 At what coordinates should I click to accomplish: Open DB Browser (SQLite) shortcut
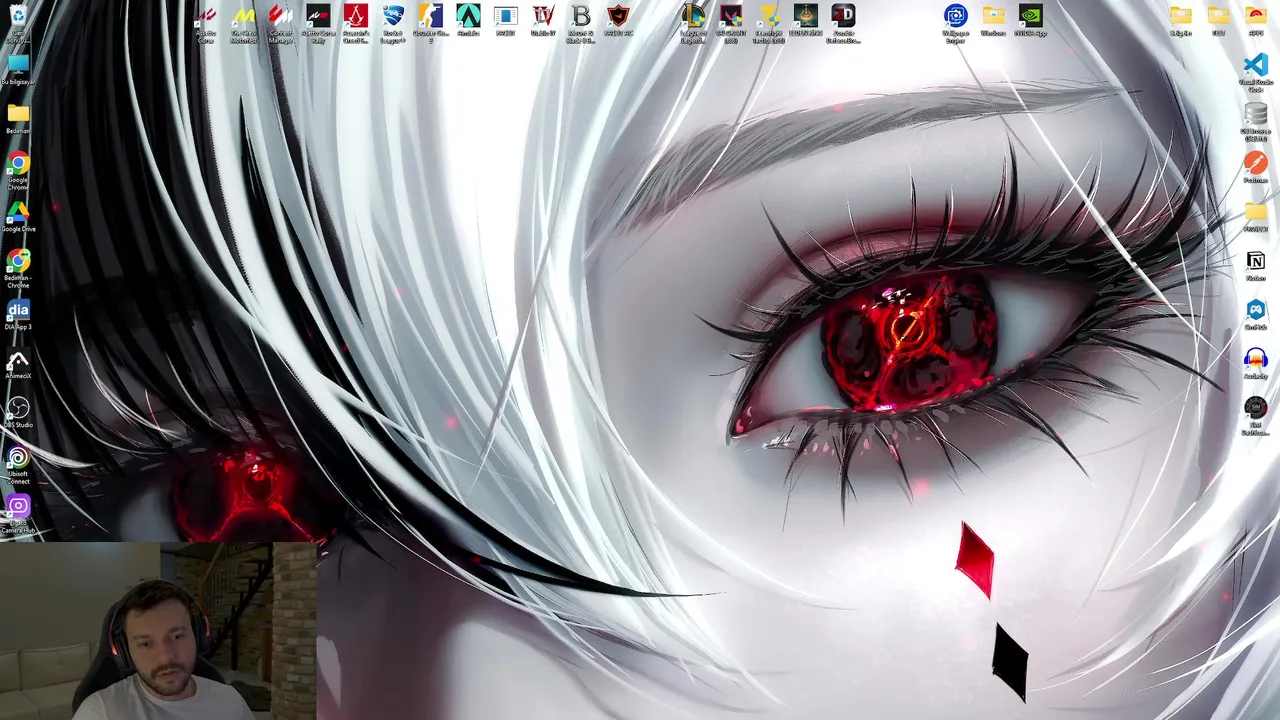(x=1256, y=122)
